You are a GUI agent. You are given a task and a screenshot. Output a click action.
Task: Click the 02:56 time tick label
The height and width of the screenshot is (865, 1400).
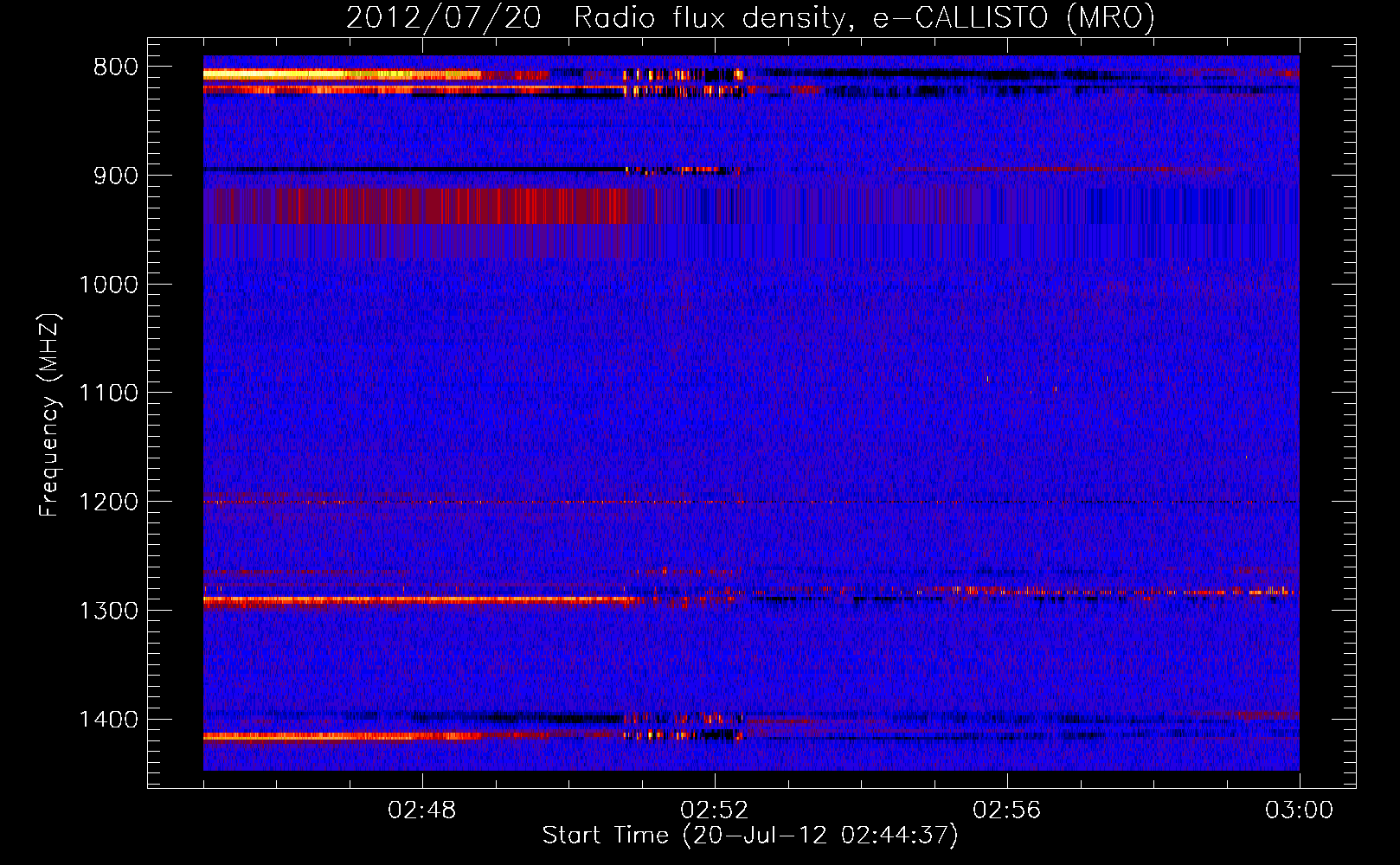[1007, 811]
